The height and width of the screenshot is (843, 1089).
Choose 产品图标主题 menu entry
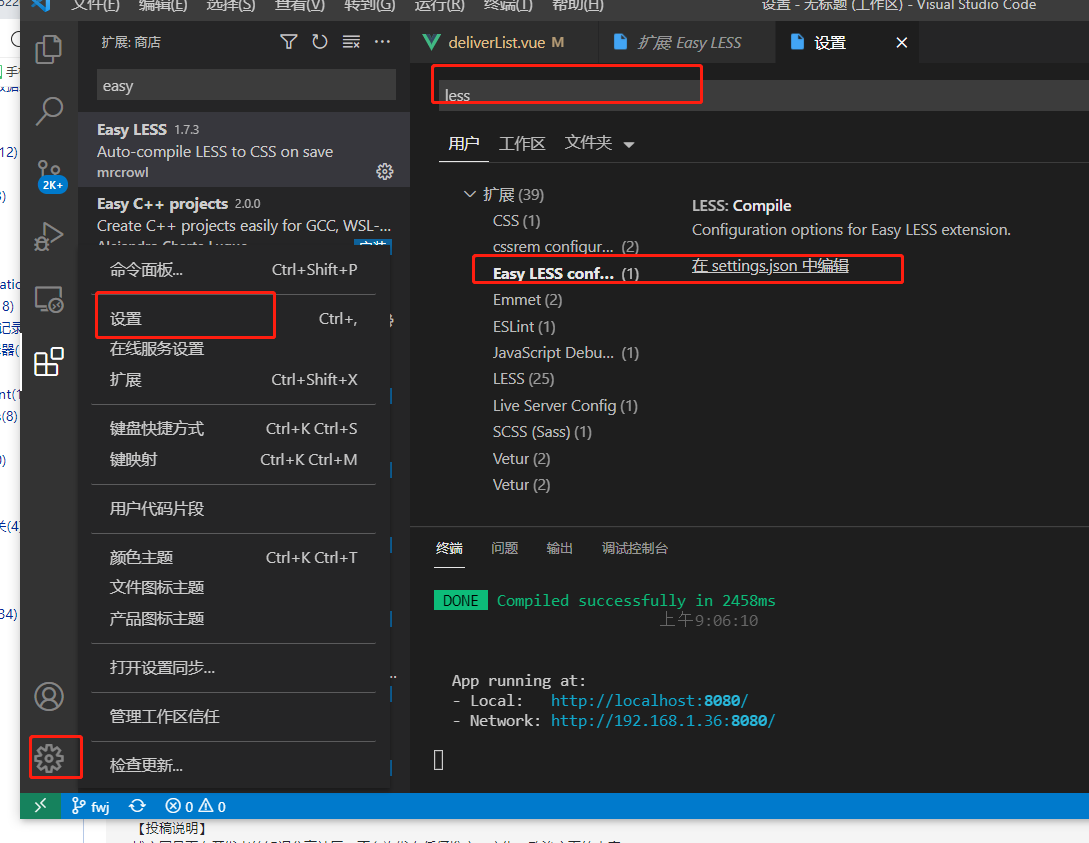pos(233,619)
